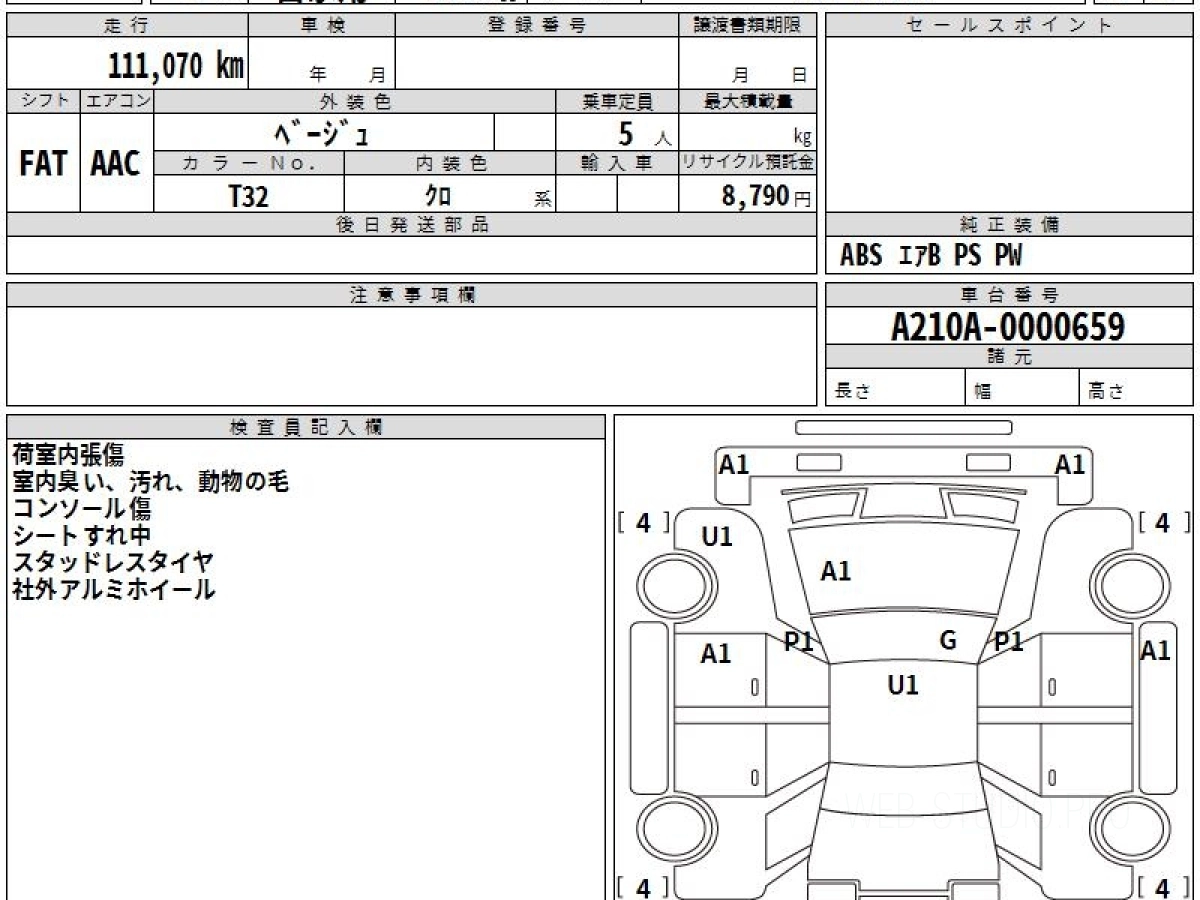The height and width of the screenshot is (900, 1200).
Task: Select the セールスポイント header
Action: click(x=1010, y=26)
